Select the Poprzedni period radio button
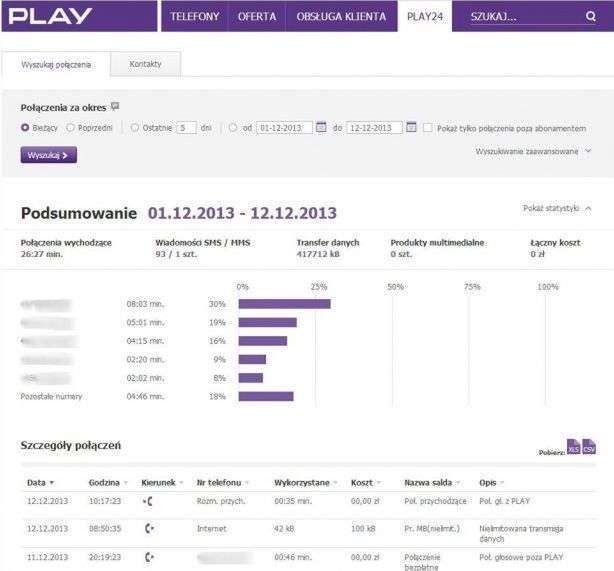The width and height of the screenshot is (614, 571). 70,128
